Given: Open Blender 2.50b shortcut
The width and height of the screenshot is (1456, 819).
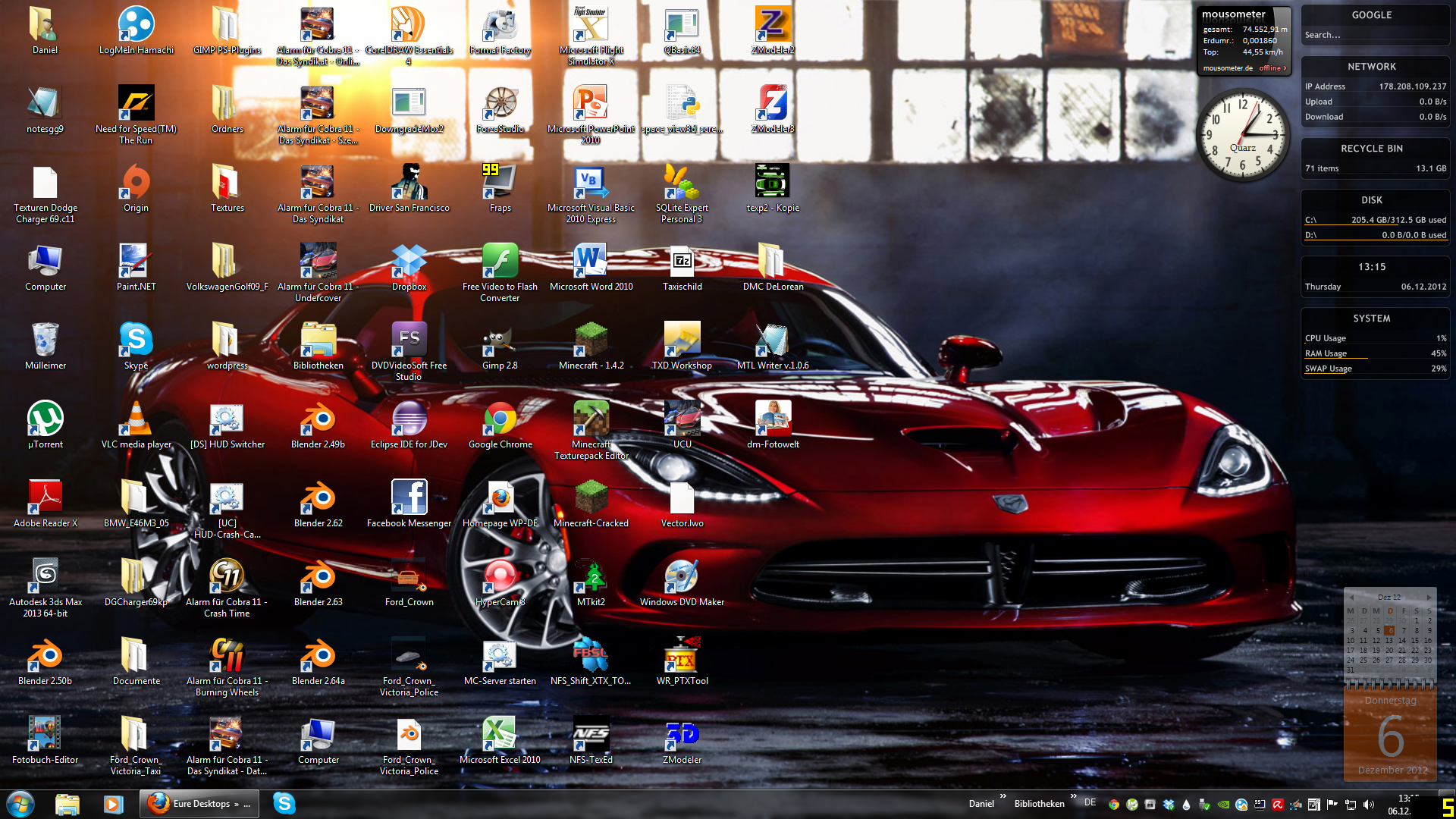Looking at the screenshot, I should tap(45, 661).
